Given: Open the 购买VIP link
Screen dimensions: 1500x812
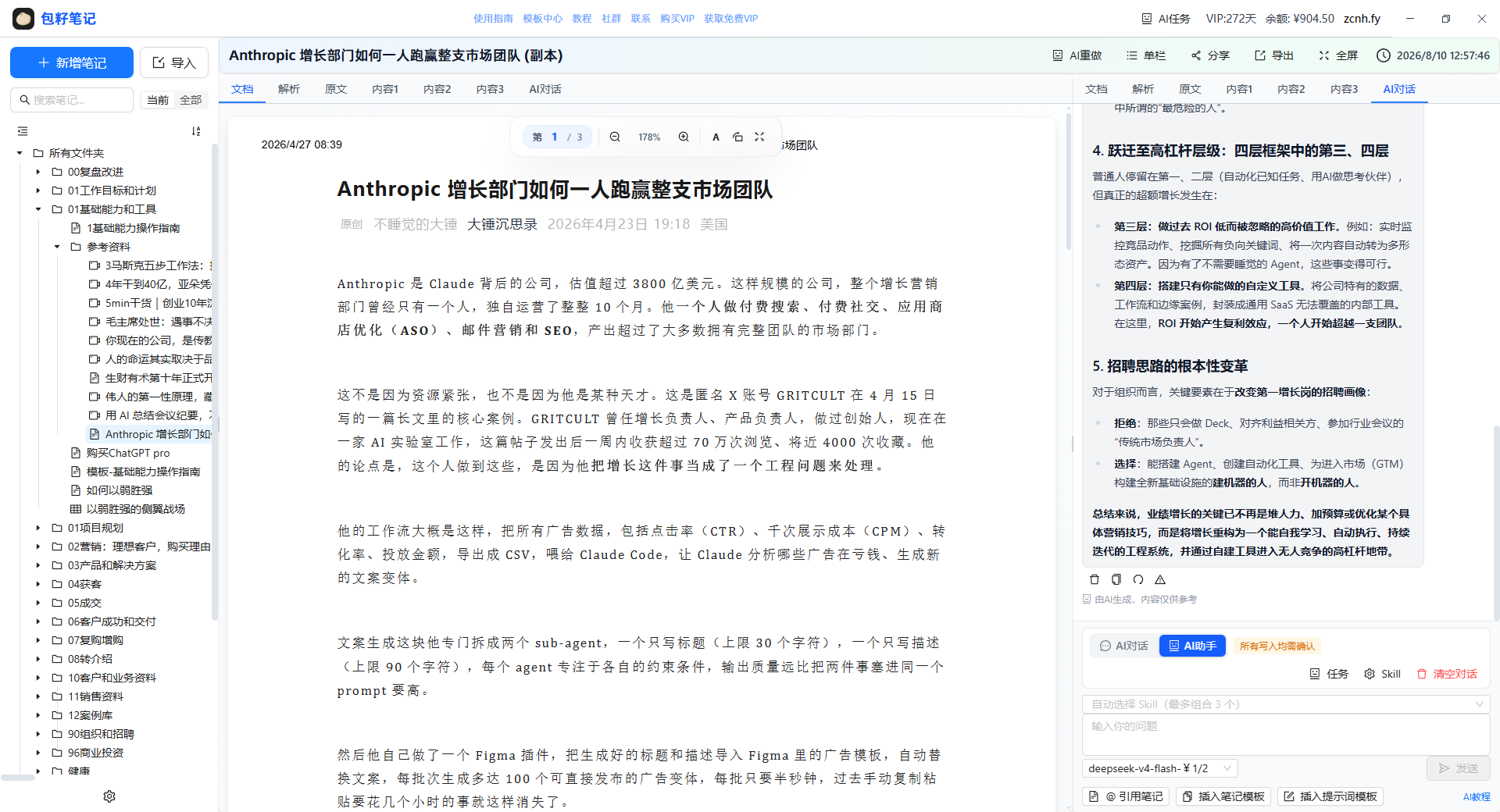Looking at the screenshot, I should (677, 19).
